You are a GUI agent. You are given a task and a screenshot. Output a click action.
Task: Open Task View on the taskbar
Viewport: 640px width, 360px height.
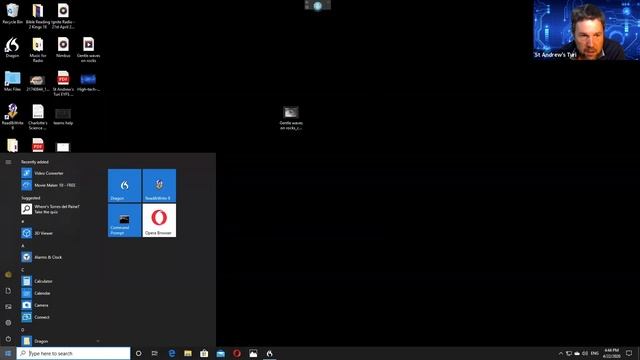click(x=155, y=353)
